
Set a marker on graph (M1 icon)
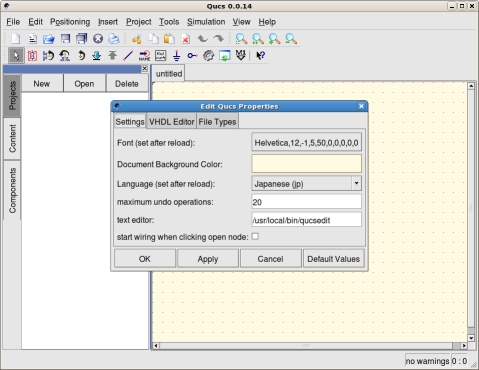pos(241,55)
